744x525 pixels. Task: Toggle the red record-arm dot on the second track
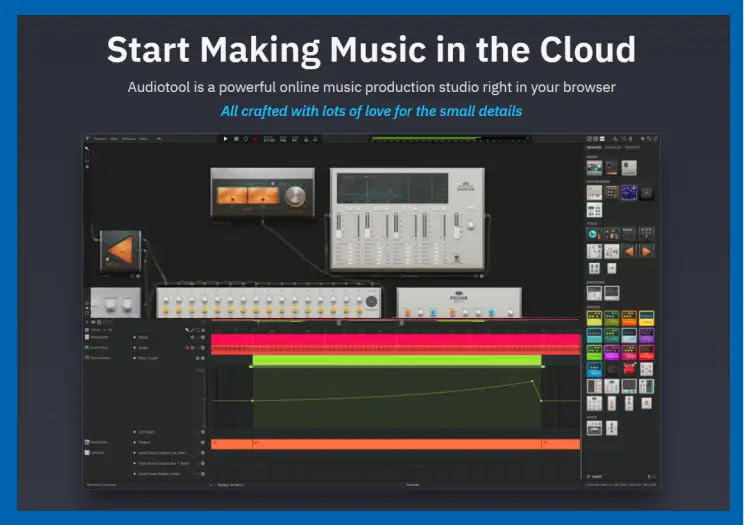point(187,348)
